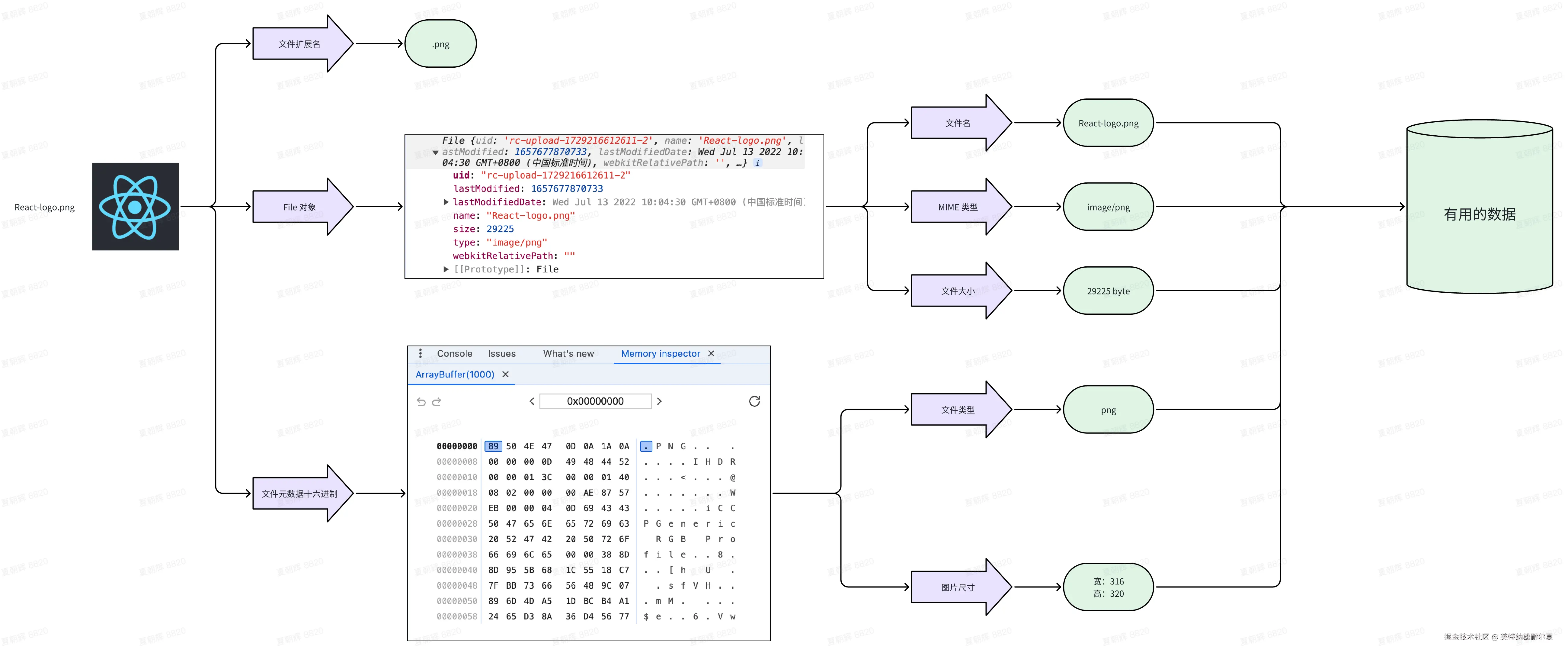Close the Memory inspector panel tab
This screenshot has height=656, width=1568.
[711, 353]
